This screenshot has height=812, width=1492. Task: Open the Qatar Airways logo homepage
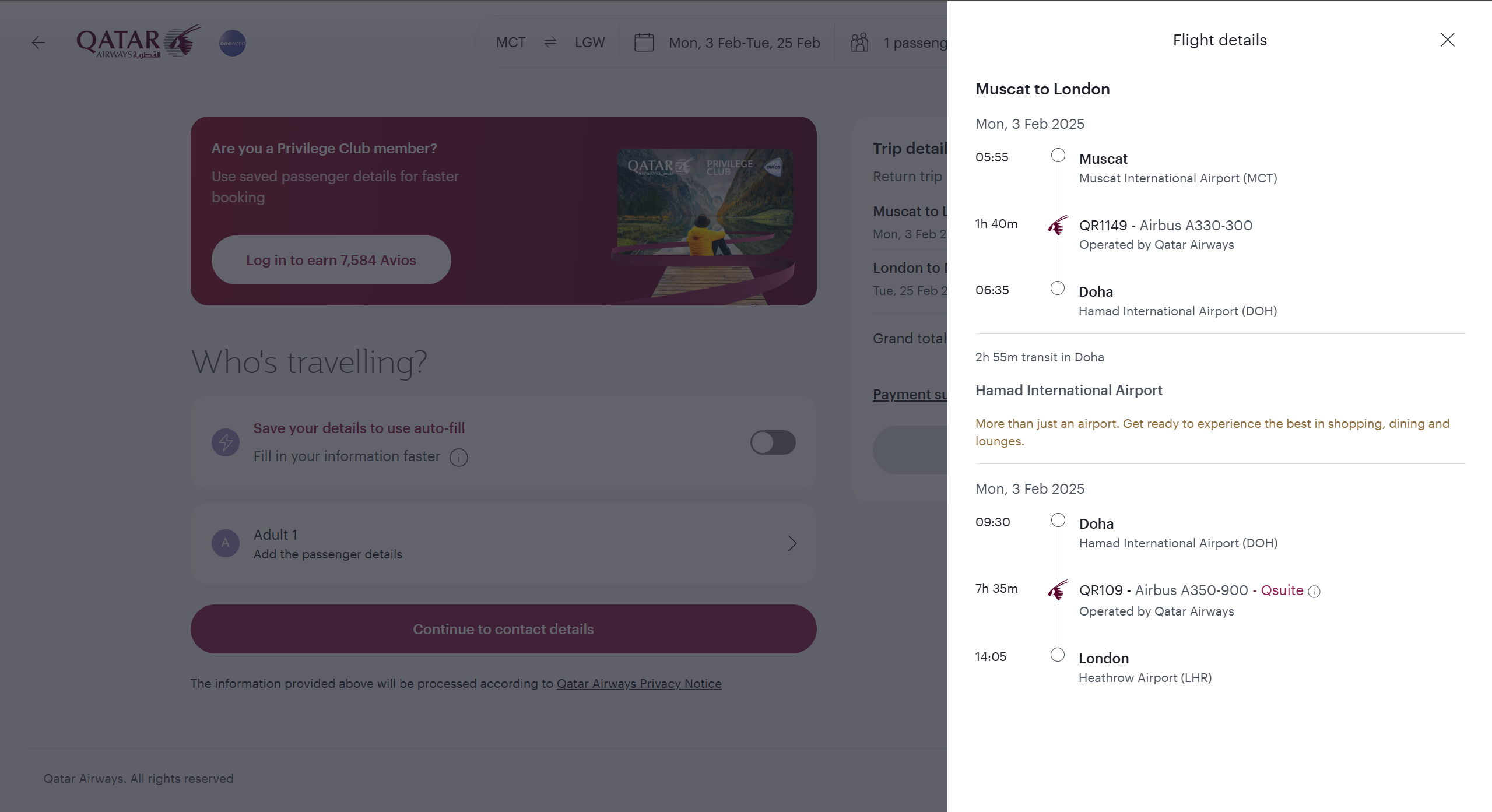(x=138, y=41)
